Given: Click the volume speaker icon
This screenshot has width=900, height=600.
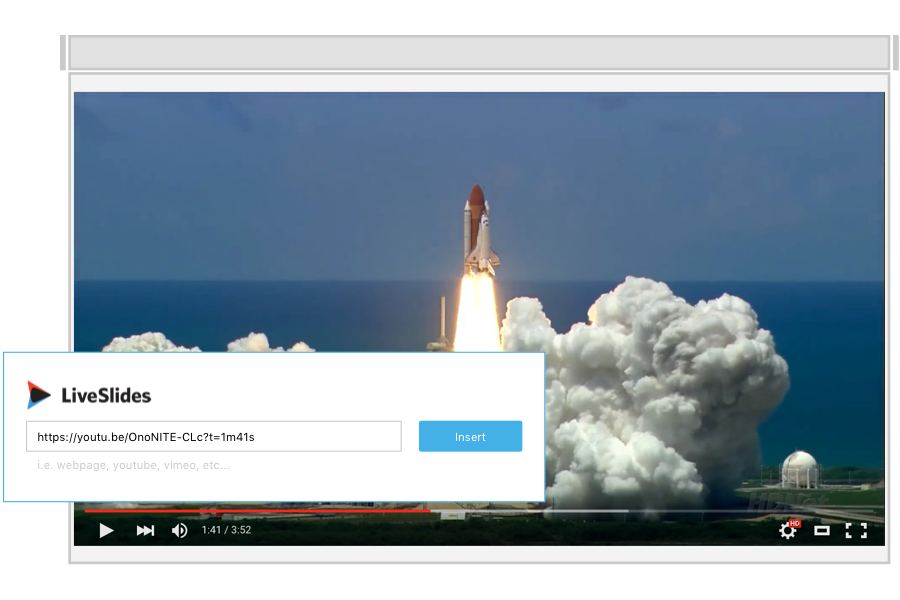Looking at the screenshot, I should click(179, 531).
